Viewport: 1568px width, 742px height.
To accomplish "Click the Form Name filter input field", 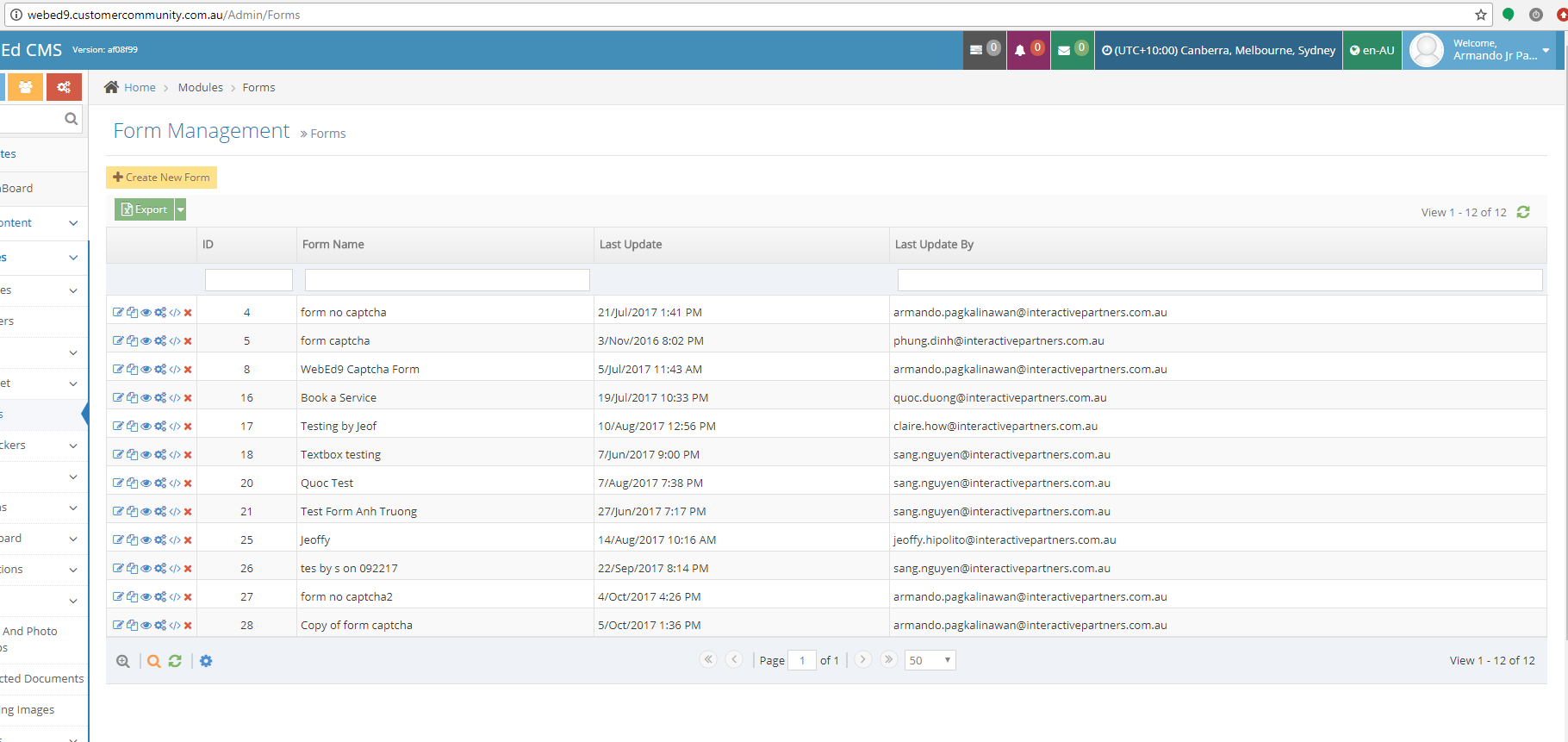I will point(447,280).
